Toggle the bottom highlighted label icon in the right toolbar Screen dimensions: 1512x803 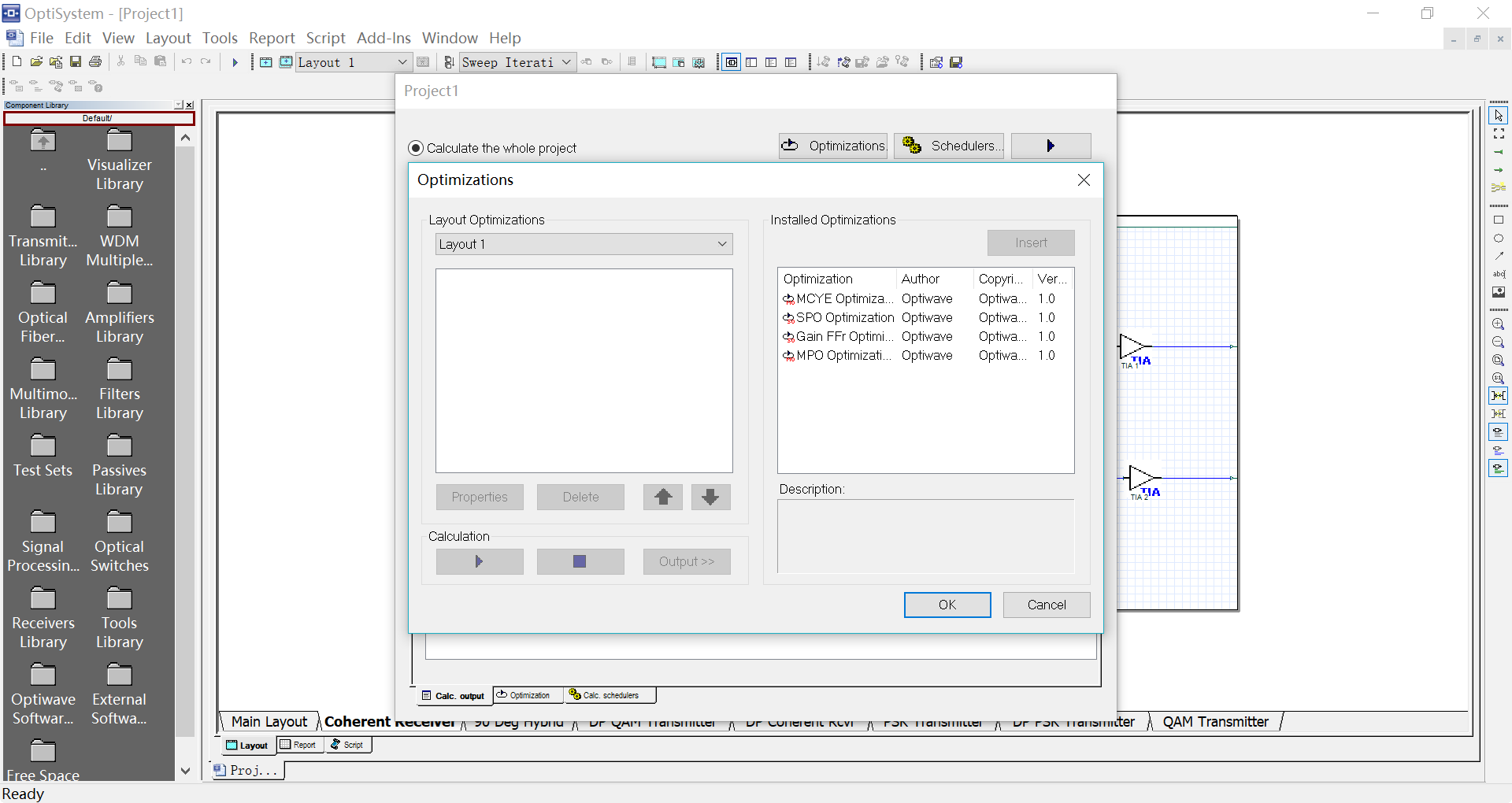[1499, 468]
